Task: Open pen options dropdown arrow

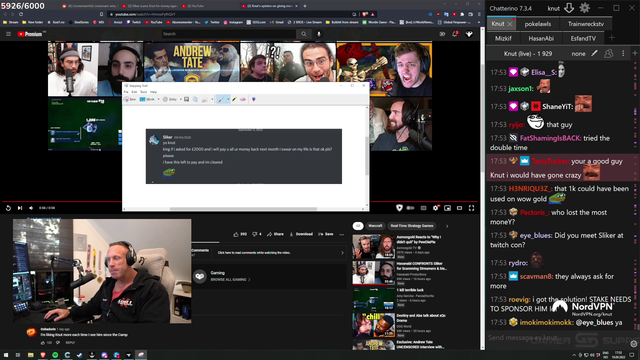Action: click(x=228, y=99)
